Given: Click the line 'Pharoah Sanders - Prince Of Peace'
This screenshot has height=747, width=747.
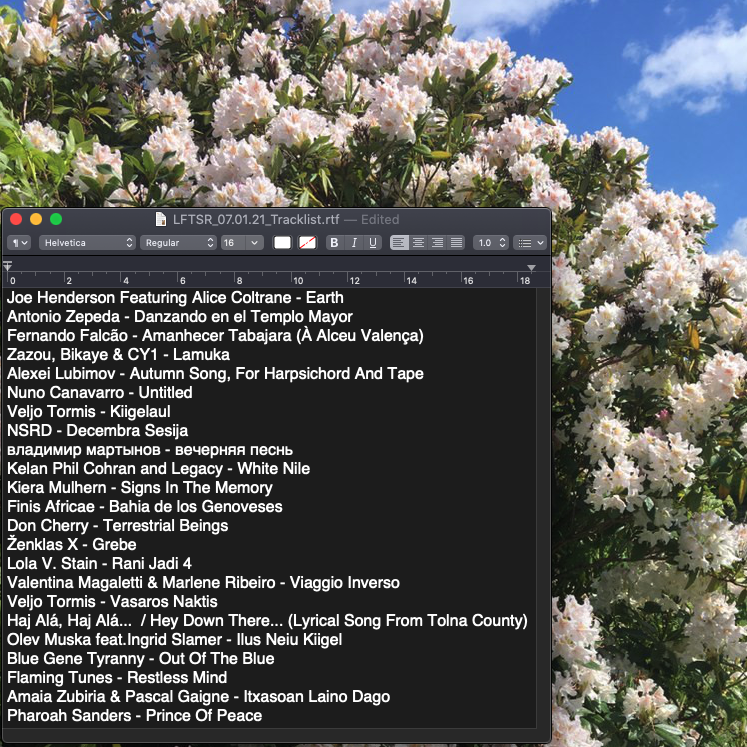Looking at the screenshot, I should pyautogui.click(x=134, y=716).
